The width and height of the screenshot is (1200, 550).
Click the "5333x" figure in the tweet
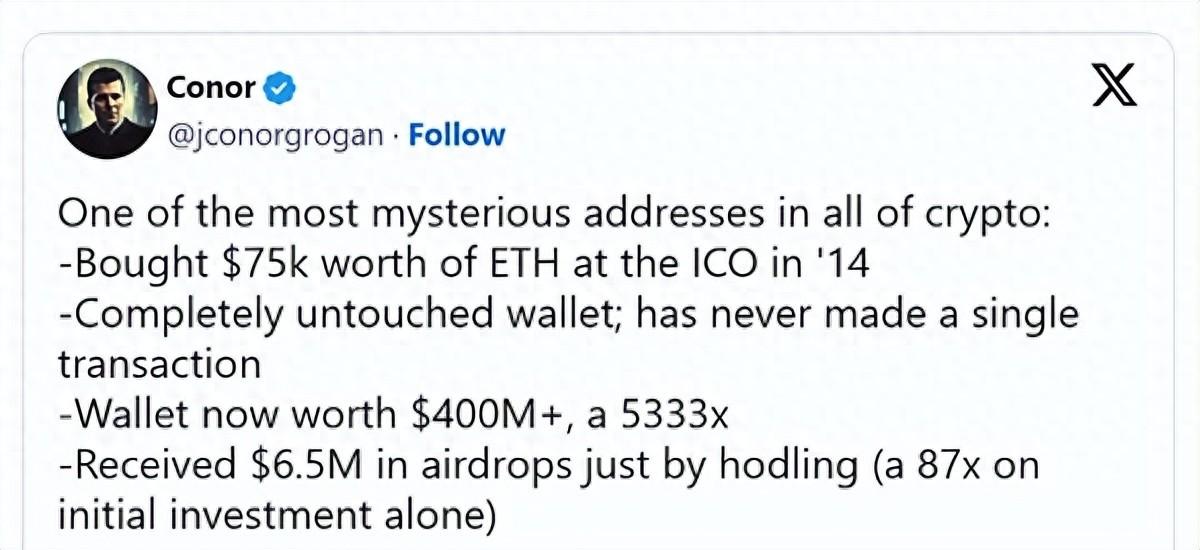675,413
